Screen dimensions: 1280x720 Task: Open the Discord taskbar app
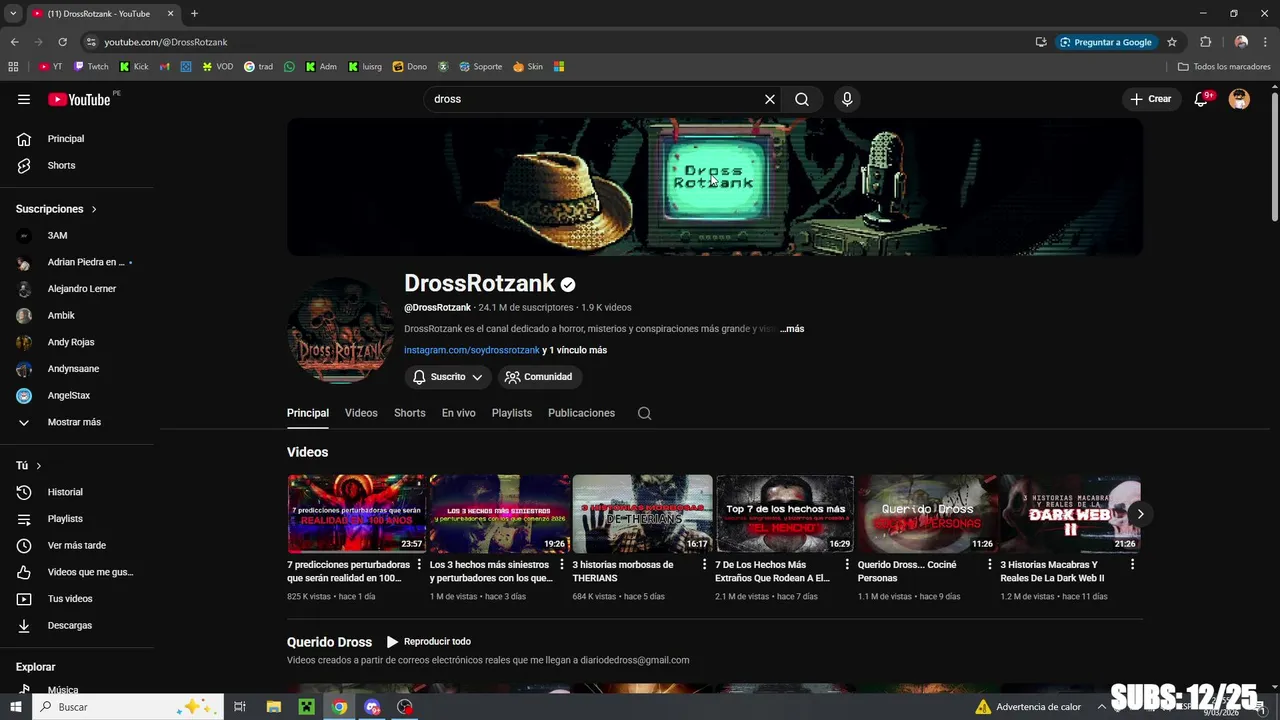tap(373, 707)
